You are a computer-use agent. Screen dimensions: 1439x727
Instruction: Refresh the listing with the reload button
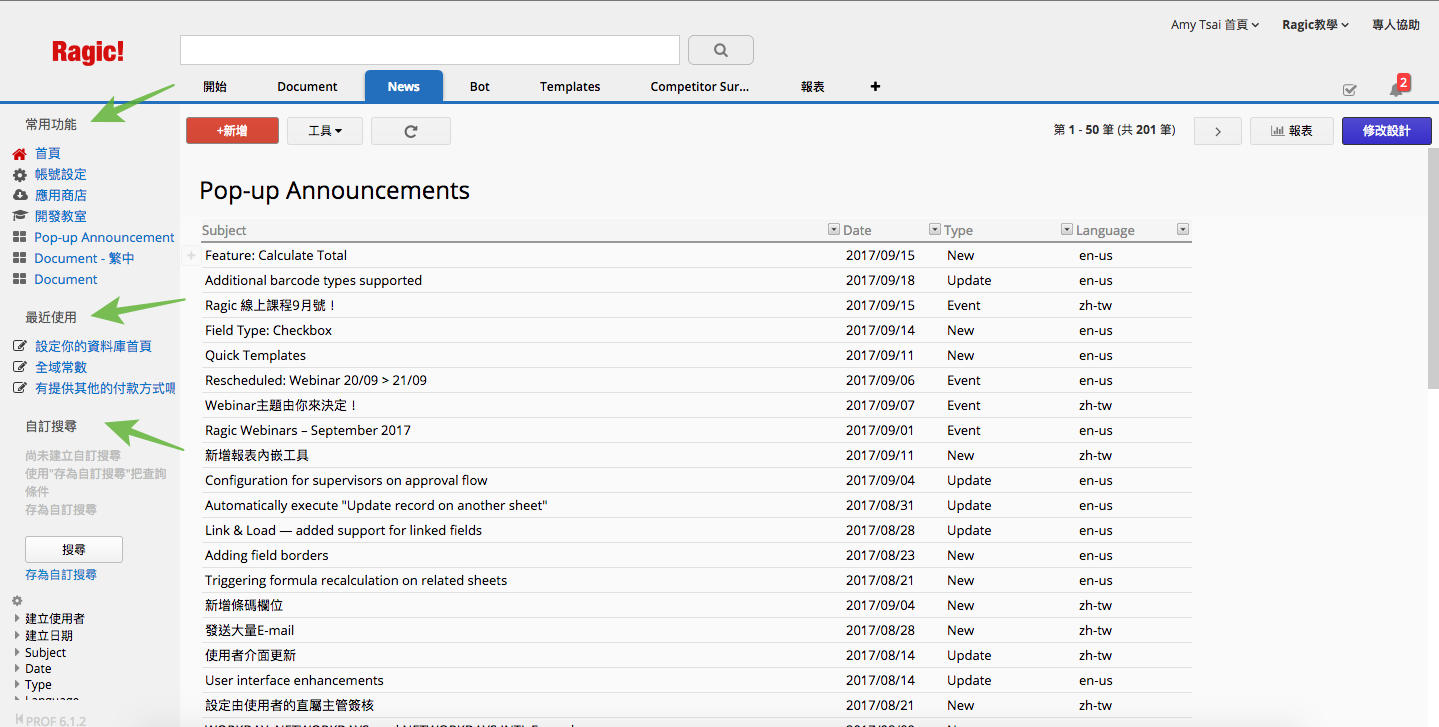[x=411, y=131]
